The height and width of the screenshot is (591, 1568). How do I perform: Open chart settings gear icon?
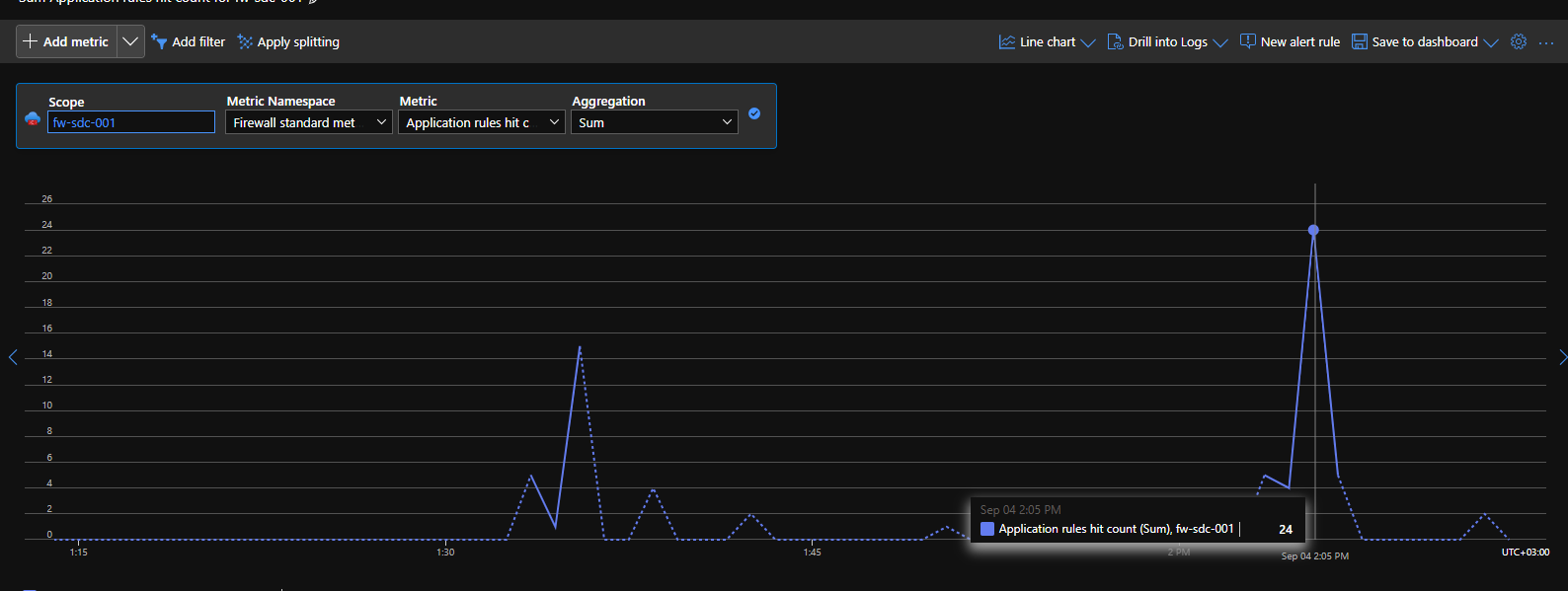tap(1519, 41)
